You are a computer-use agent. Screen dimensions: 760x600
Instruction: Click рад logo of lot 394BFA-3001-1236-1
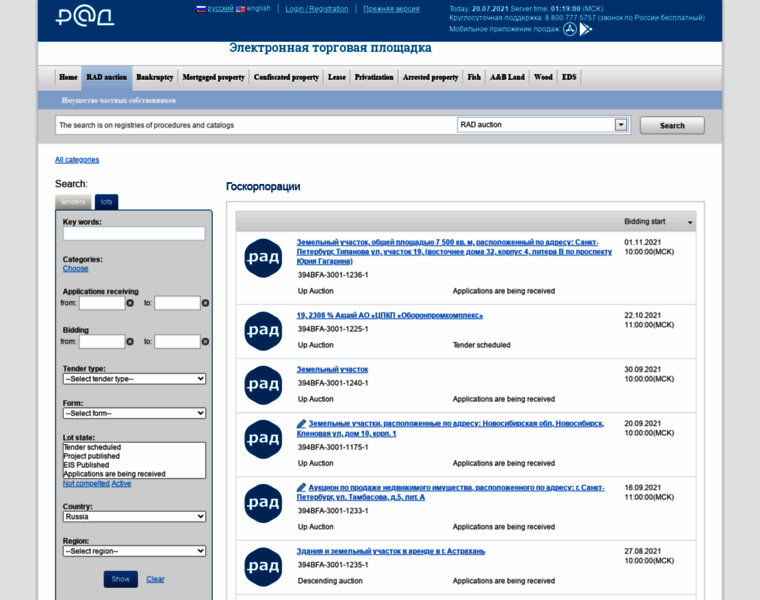click(263, 258)
